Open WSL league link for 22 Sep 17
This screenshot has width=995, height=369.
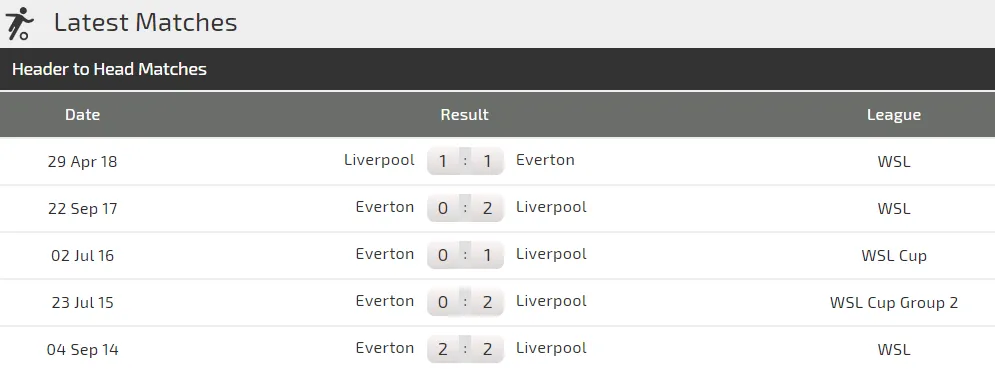tap(893, 208)
